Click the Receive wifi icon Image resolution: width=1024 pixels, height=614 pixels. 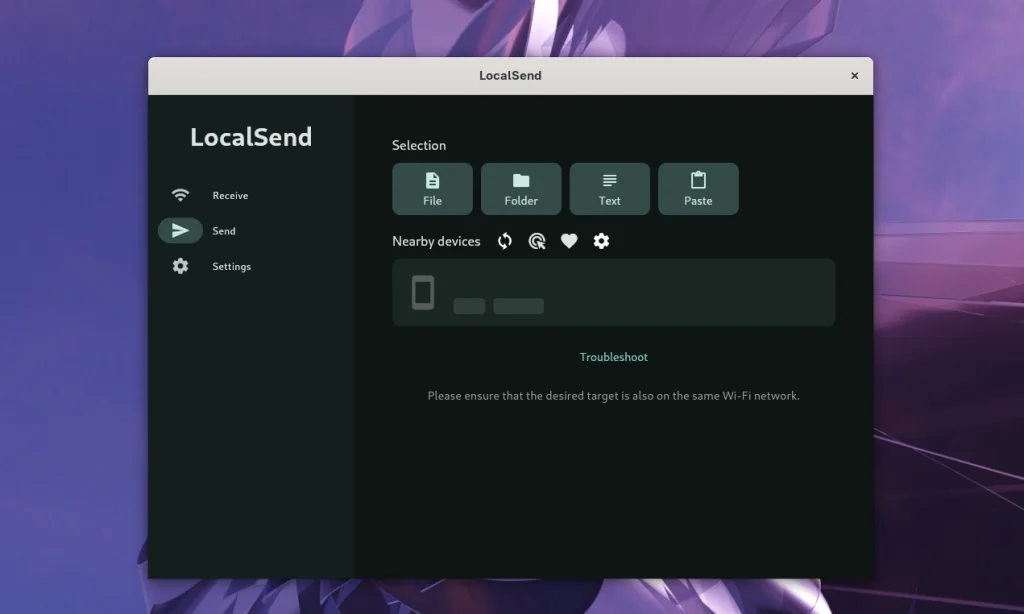[x=181, y=194]
